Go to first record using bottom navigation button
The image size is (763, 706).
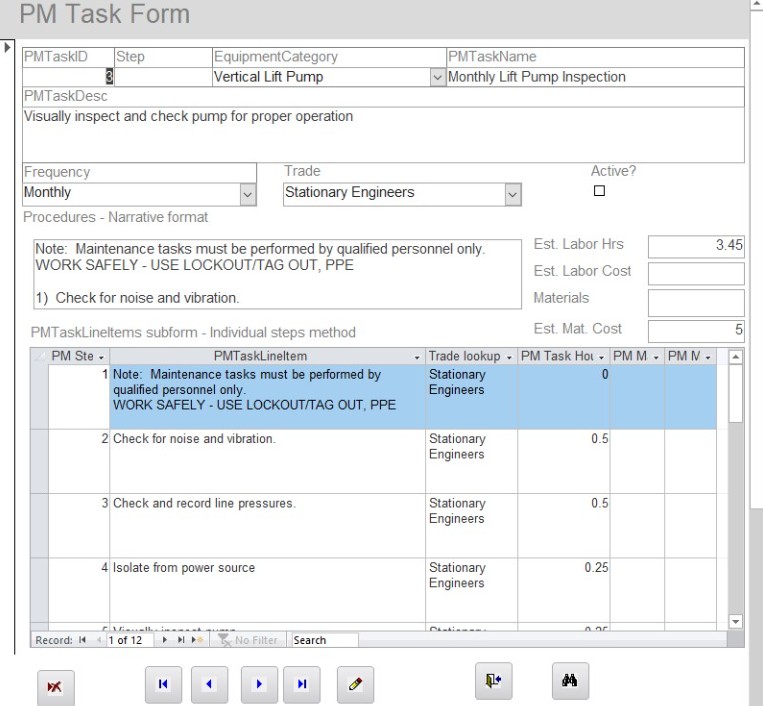[163, 684]
